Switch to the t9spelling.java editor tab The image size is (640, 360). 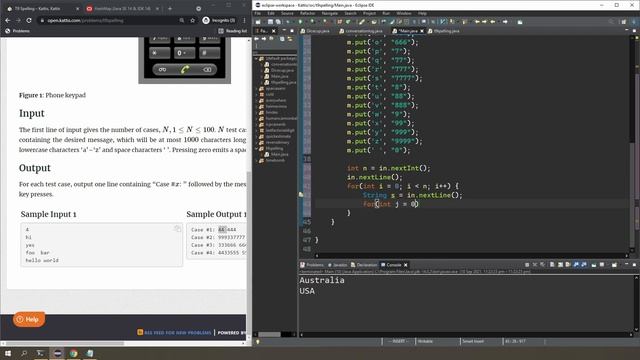pos(444,31)
